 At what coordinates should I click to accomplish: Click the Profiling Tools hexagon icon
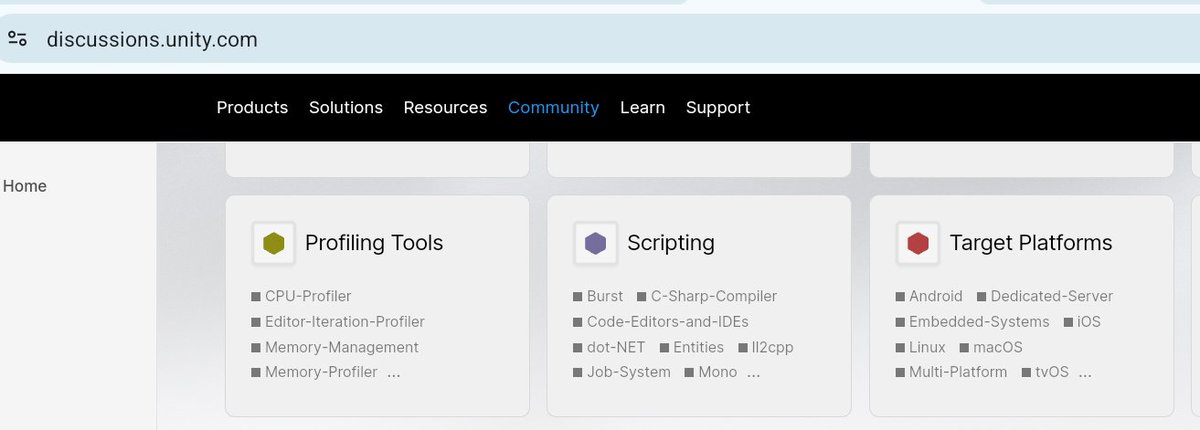point(274,243)
